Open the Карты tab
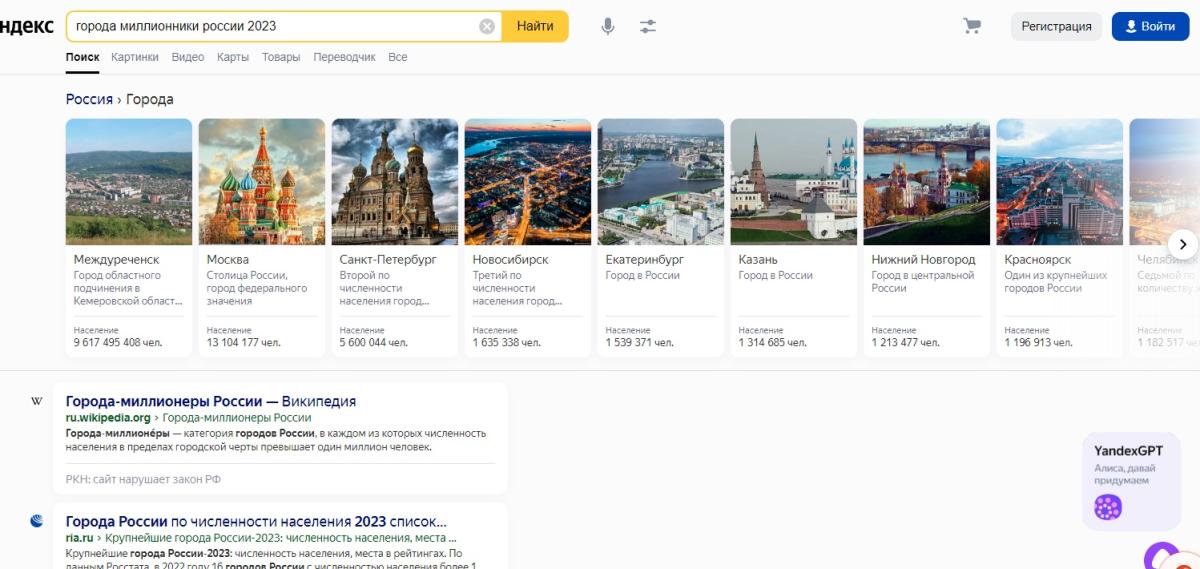Image resolution: width=1200 pixels, height=569 pixels. coord(233,57)
